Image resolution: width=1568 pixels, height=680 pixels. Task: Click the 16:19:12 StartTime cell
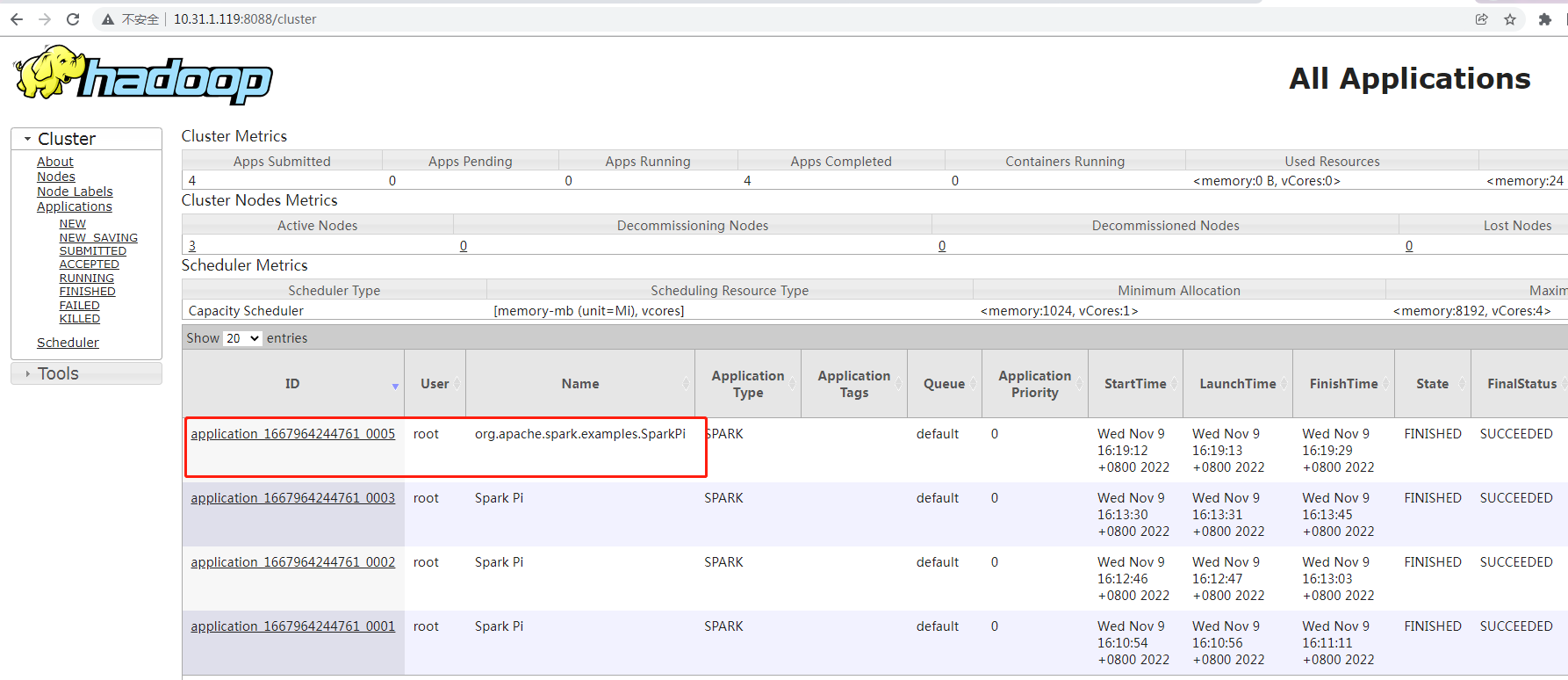(1133, 451)
